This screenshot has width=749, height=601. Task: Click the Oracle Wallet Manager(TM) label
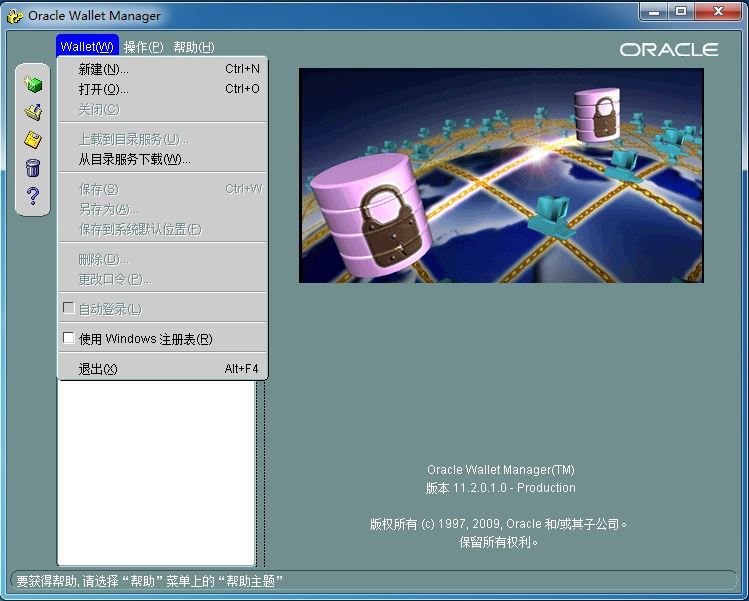[501, 470]
